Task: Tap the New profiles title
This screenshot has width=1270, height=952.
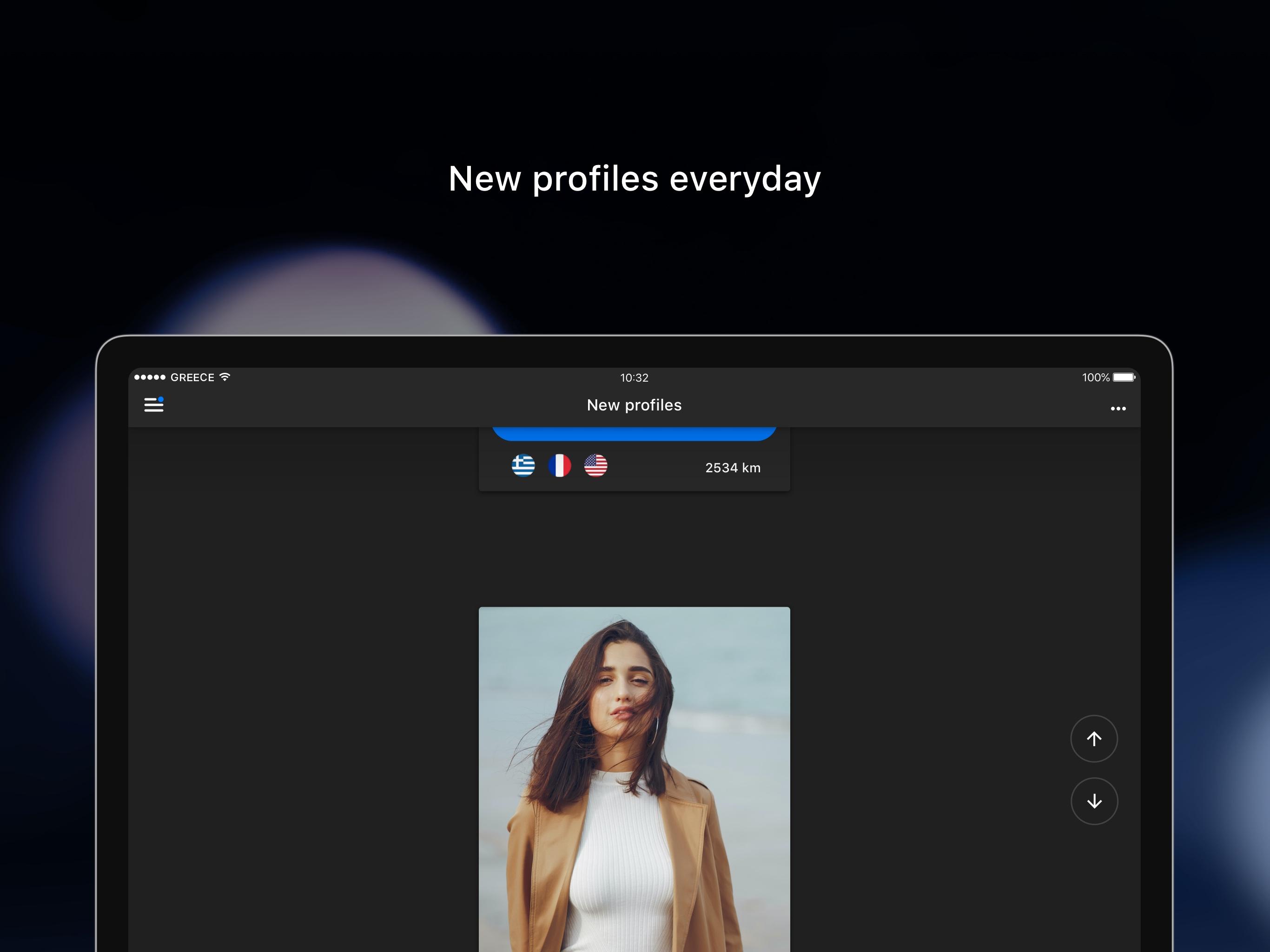Action: coord(634,405)
